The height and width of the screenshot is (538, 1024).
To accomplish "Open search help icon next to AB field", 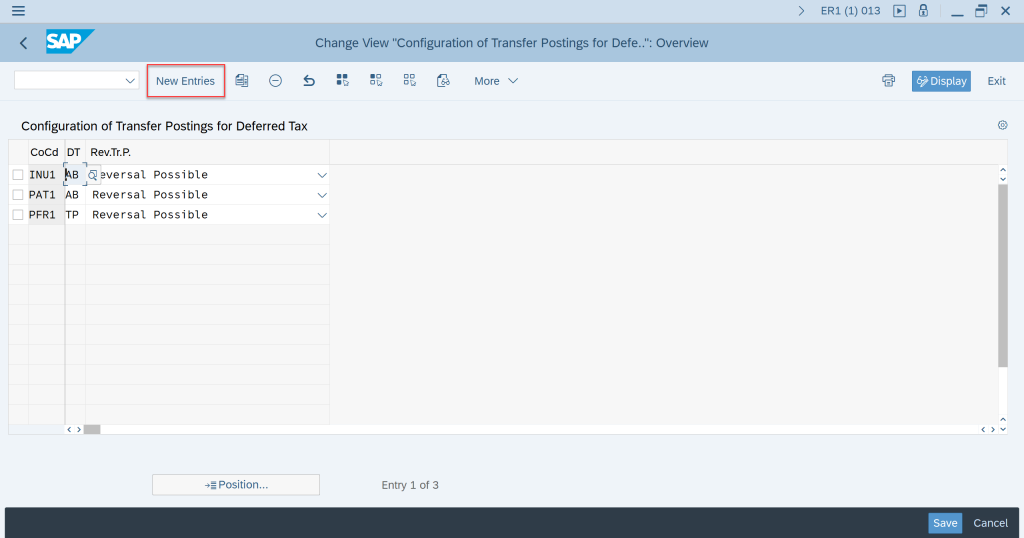I will 93,175.
